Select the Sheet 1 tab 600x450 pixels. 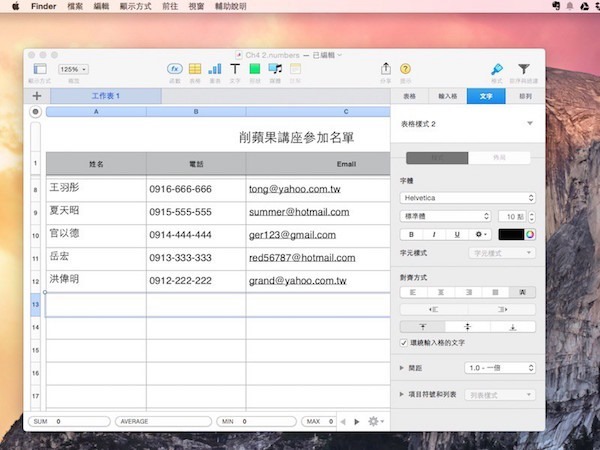(x=106, y=96)
